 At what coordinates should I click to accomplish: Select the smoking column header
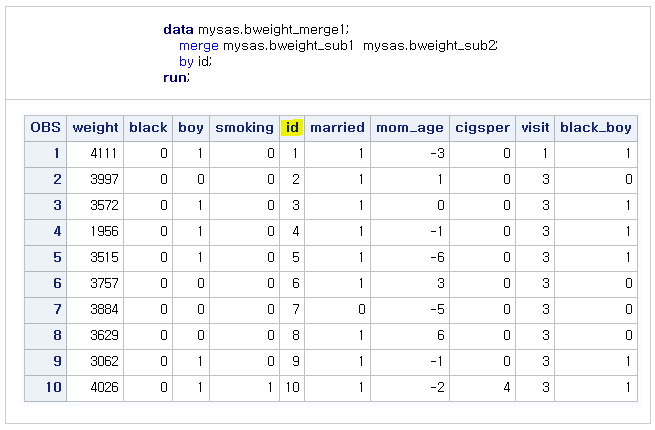244,127
